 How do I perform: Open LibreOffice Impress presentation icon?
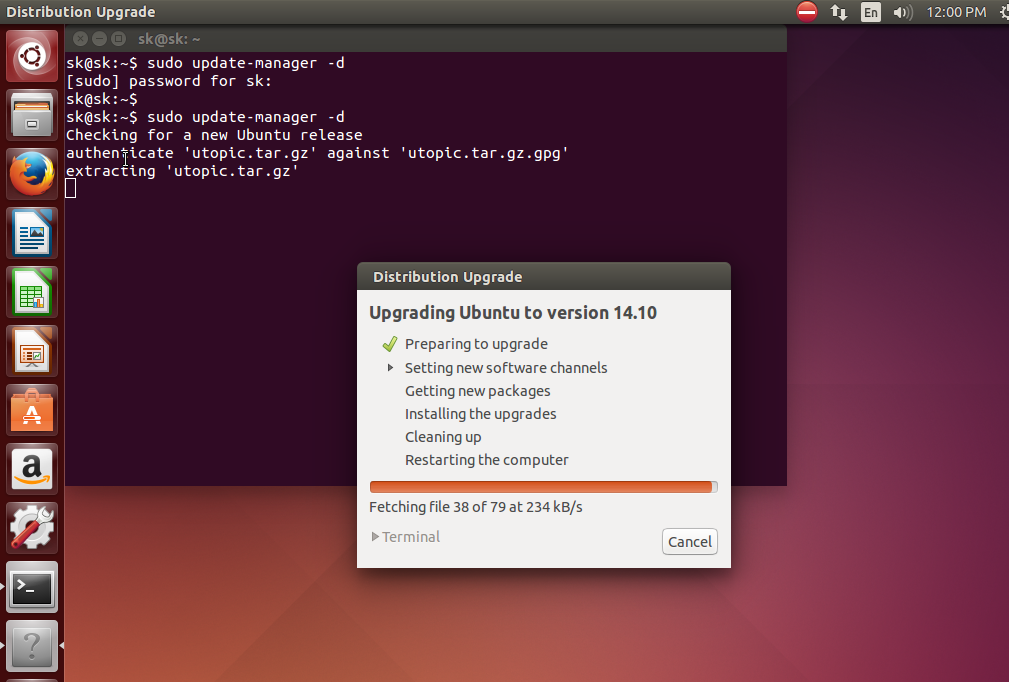click(32, 352)
